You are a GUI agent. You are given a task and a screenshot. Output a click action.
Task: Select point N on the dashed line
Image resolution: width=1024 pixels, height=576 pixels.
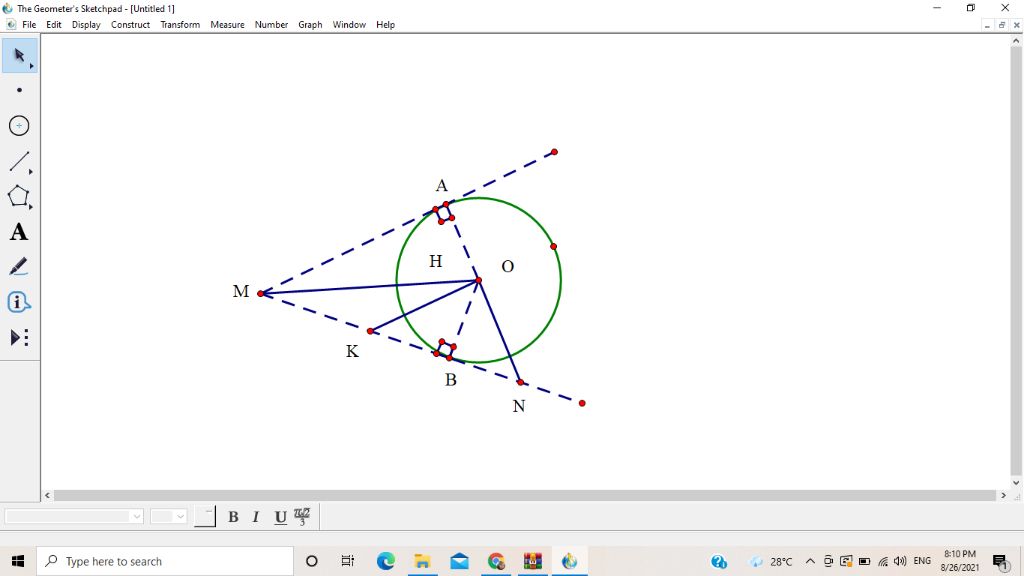[520, 382]
